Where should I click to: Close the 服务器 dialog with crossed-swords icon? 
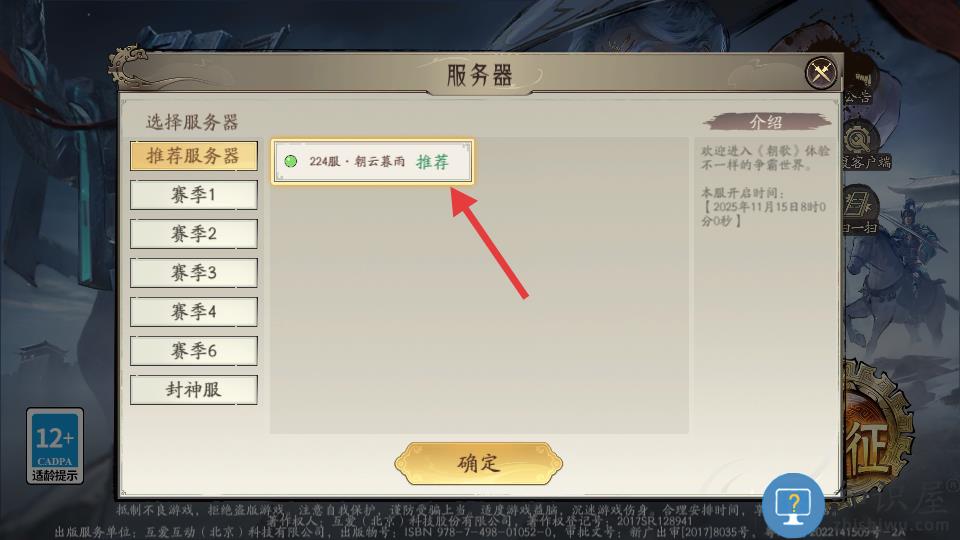point(821,73)
